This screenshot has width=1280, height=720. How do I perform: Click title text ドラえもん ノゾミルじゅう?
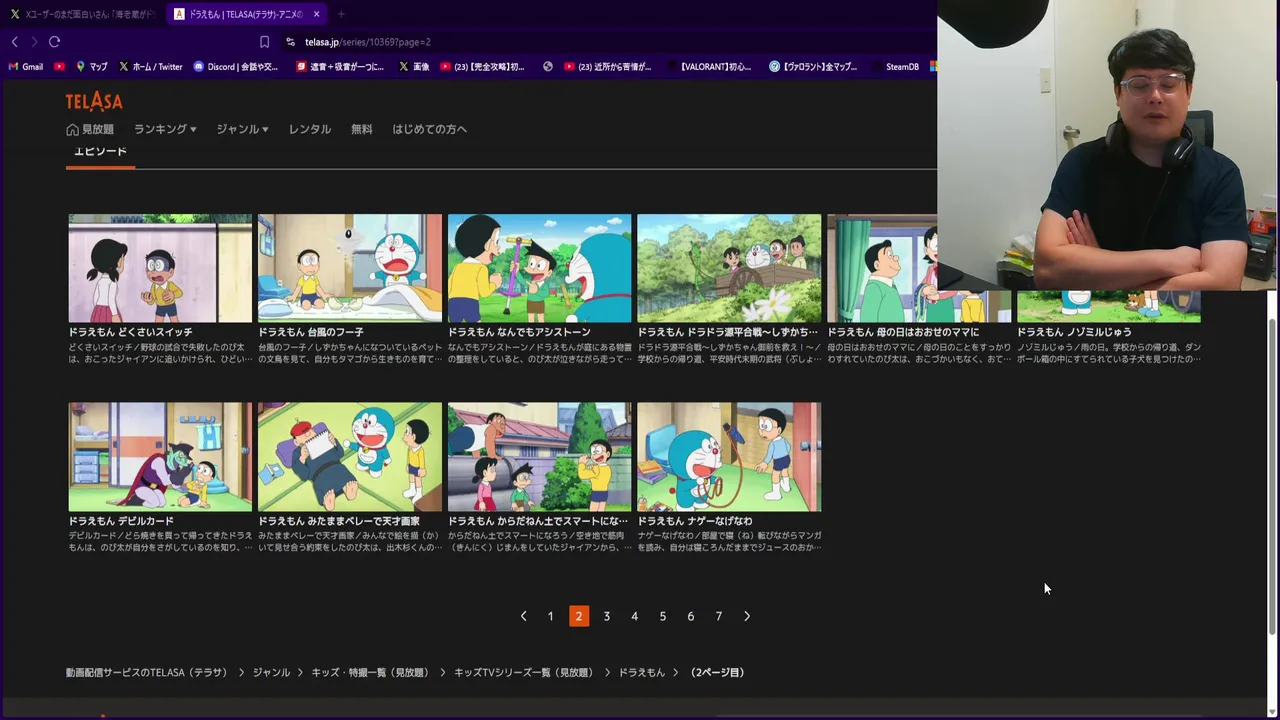click(x=1074, y=332)
